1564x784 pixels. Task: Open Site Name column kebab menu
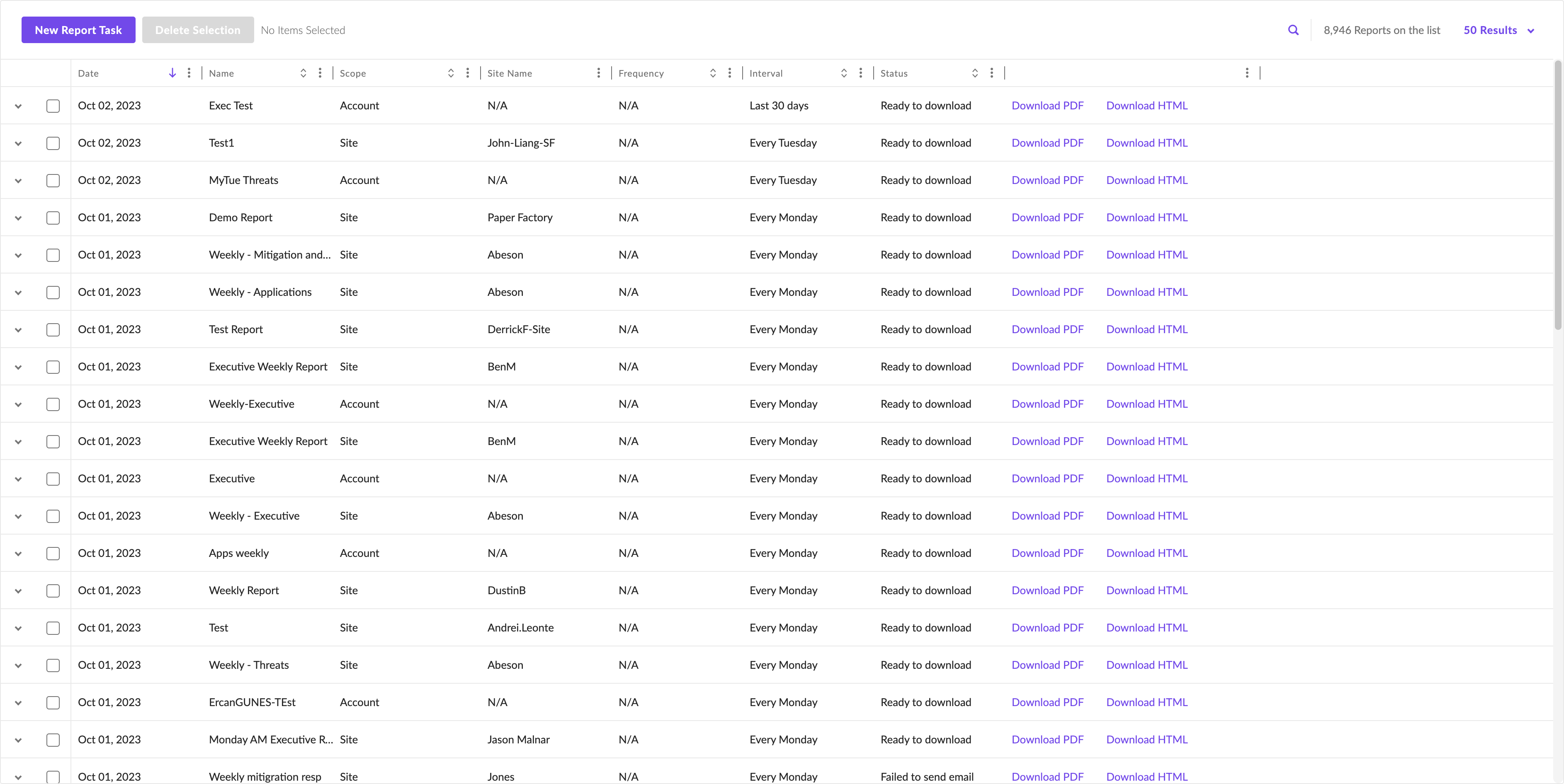pos(599,73)
